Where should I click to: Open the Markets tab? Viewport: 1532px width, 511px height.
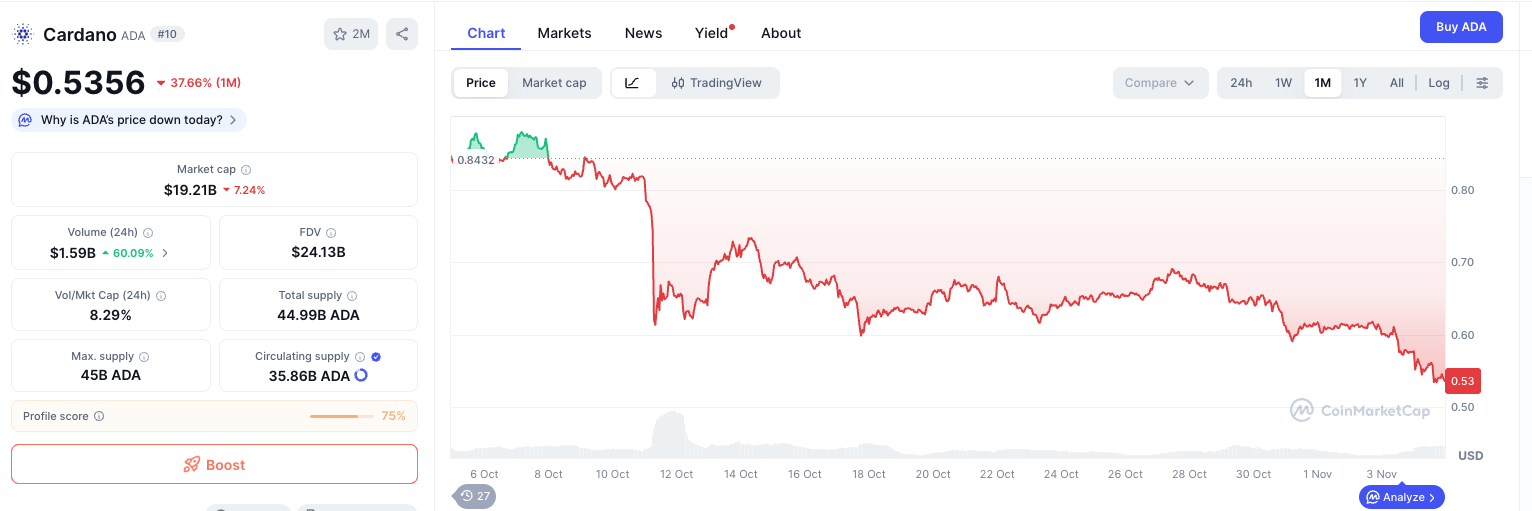click(565, 33)
